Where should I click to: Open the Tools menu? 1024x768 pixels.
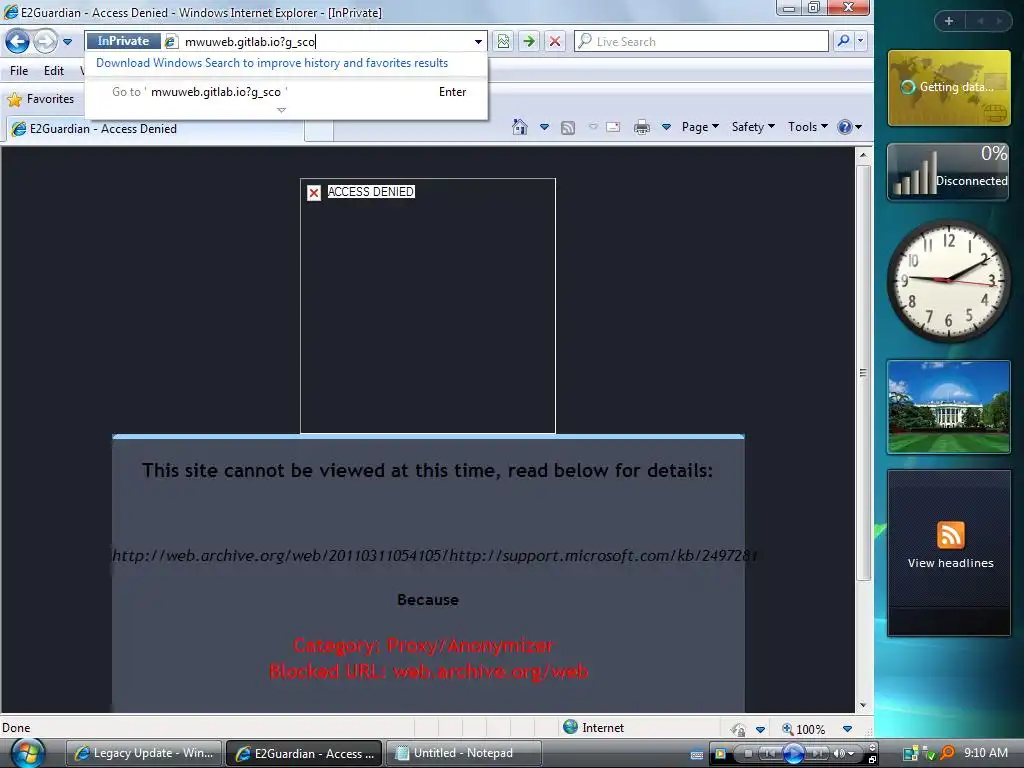pos(807,127)
